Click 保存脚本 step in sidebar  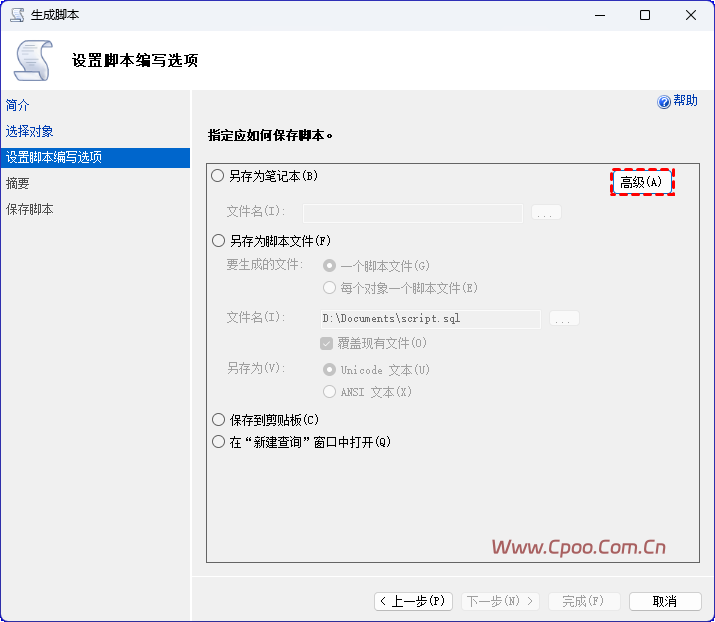coord(29,209)
